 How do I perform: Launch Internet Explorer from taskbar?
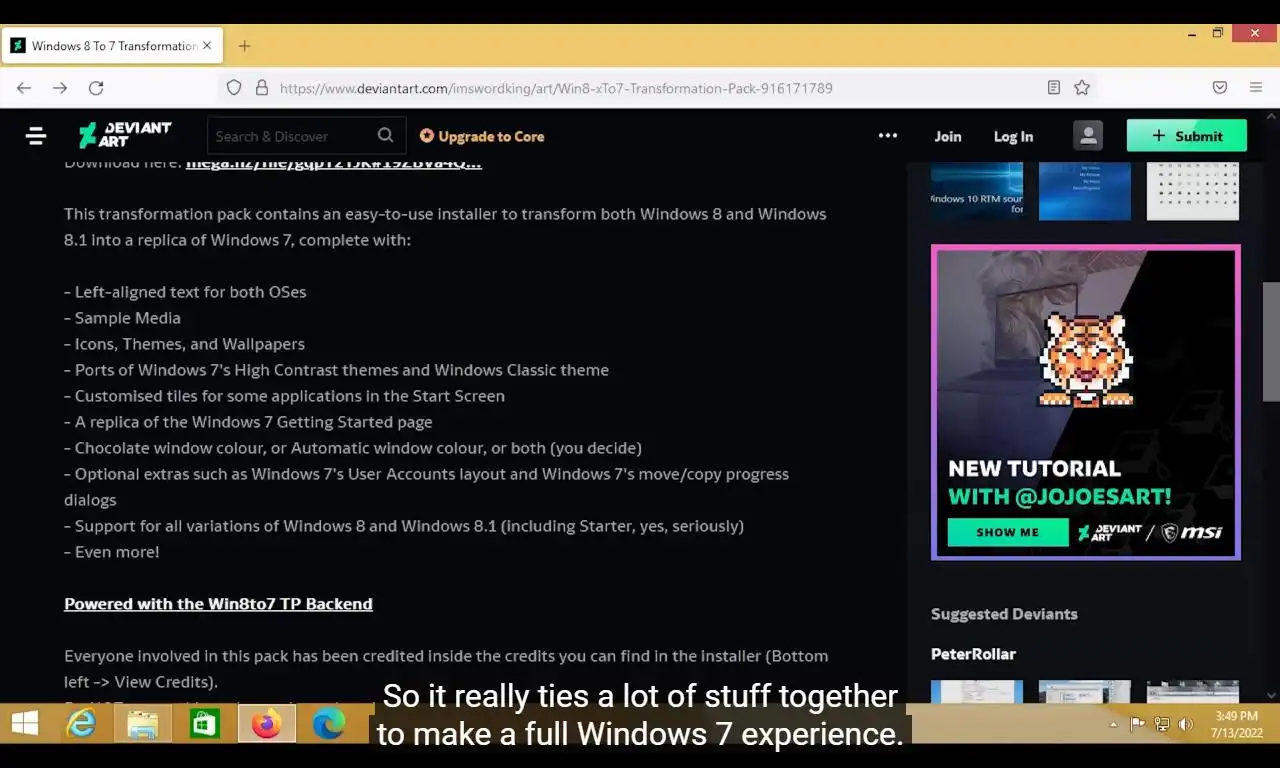[x=80, y=724]
